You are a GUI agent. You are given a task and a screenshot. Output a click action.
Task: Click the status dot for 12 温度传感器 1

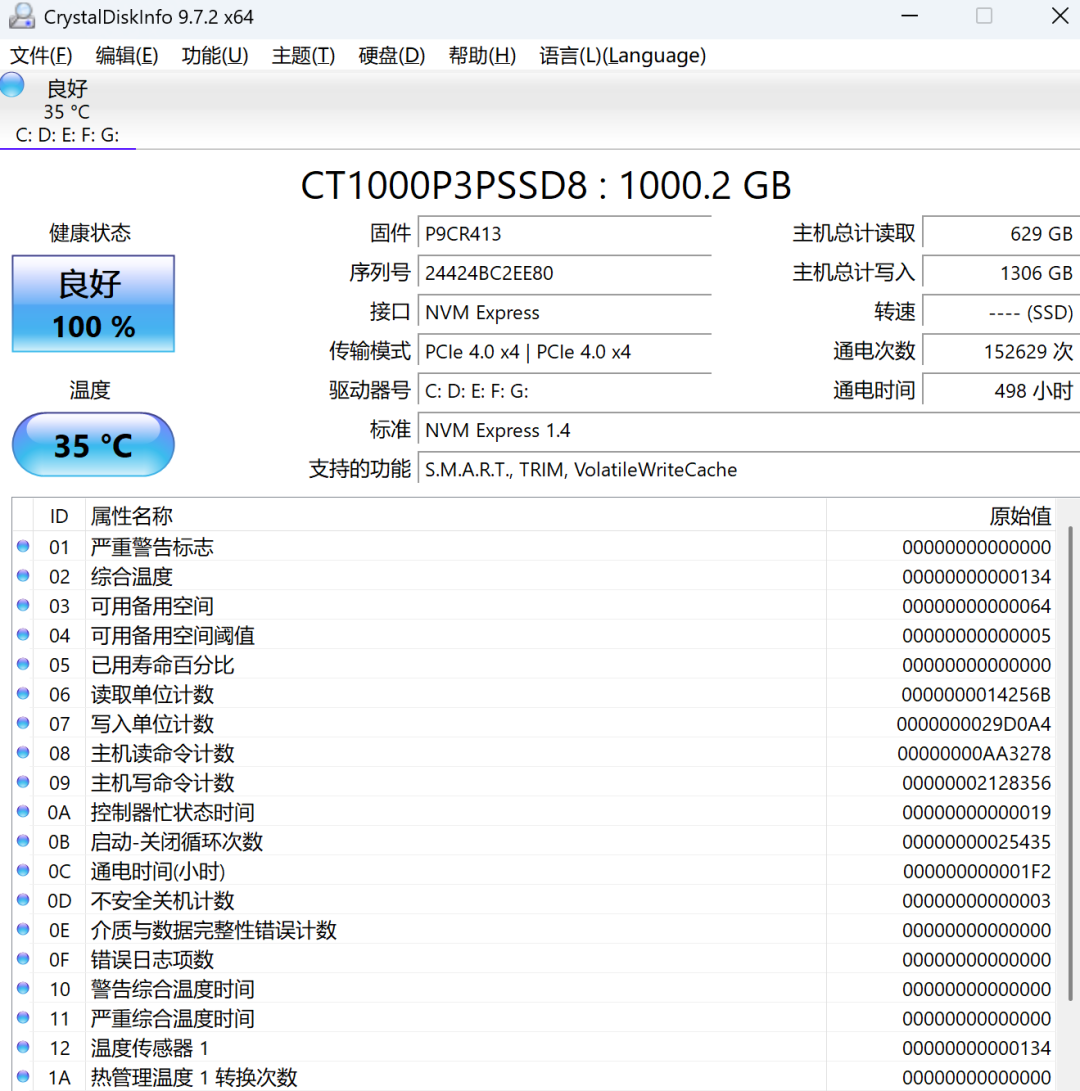coord(23,1047)
